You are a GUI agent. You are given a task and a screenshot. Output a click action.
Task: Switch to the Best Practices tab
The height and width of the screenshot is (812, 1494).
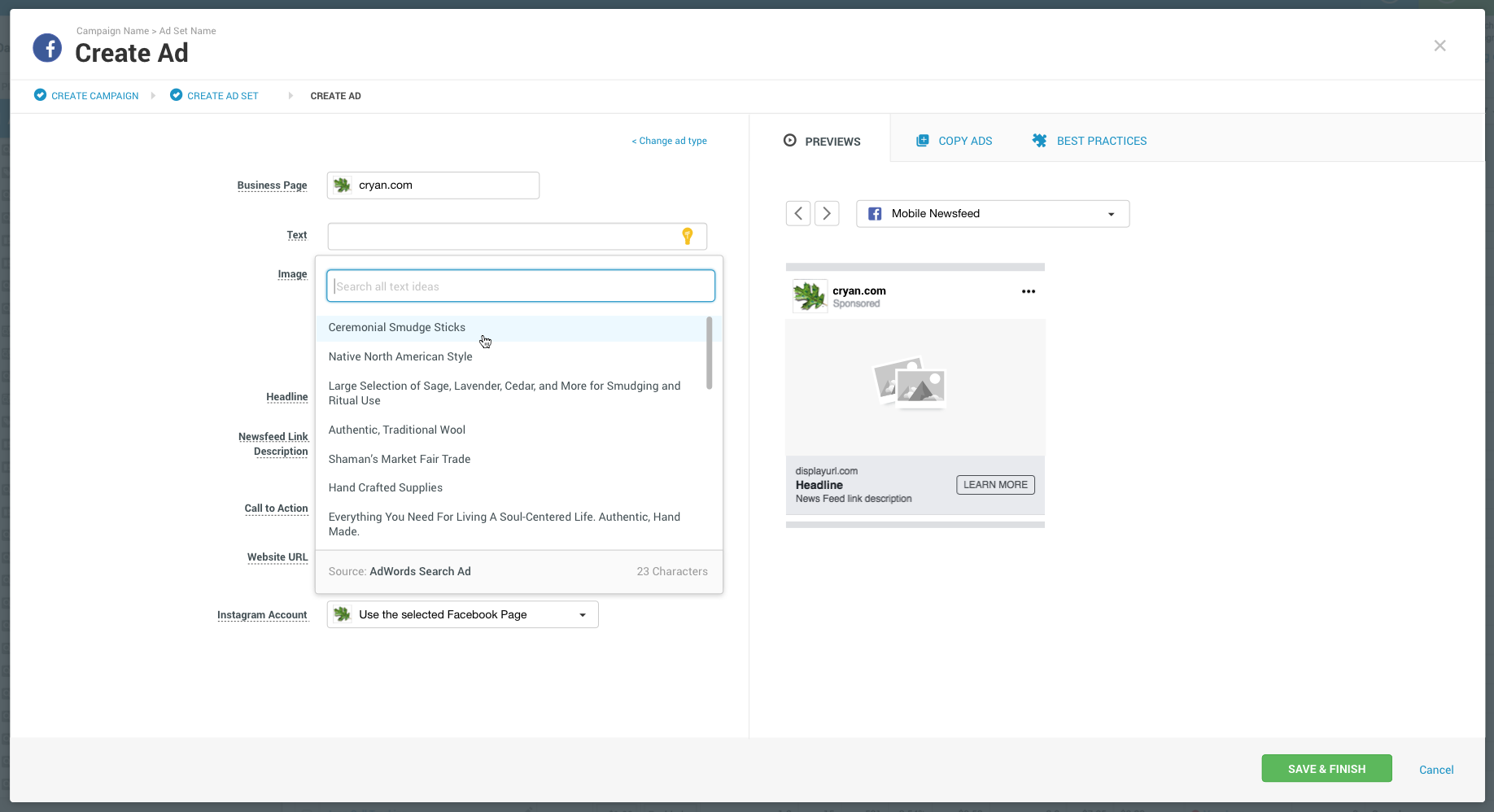coord(1090,141)
